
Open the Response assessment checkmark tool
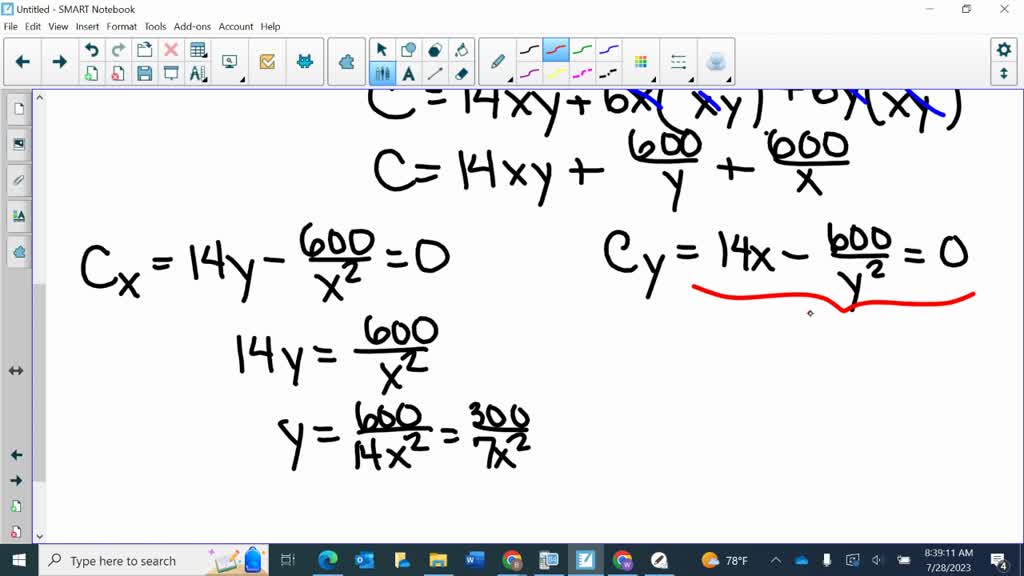coord(267,62)
